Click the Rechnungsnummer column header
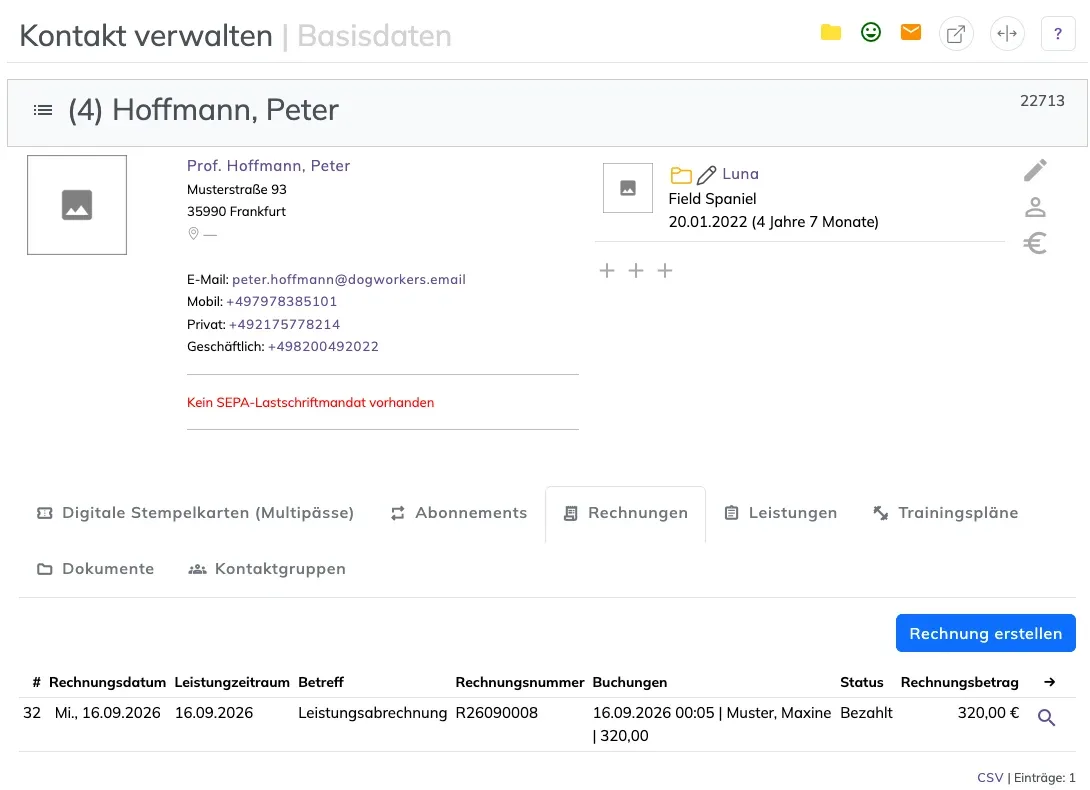 [x=520, y=682]
